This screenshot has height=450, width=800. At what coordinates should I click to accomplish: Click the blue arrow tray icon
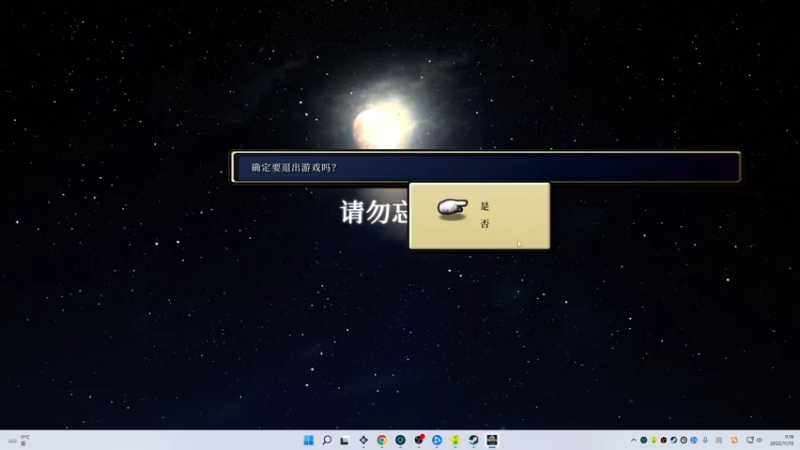(x=694, y=440)
